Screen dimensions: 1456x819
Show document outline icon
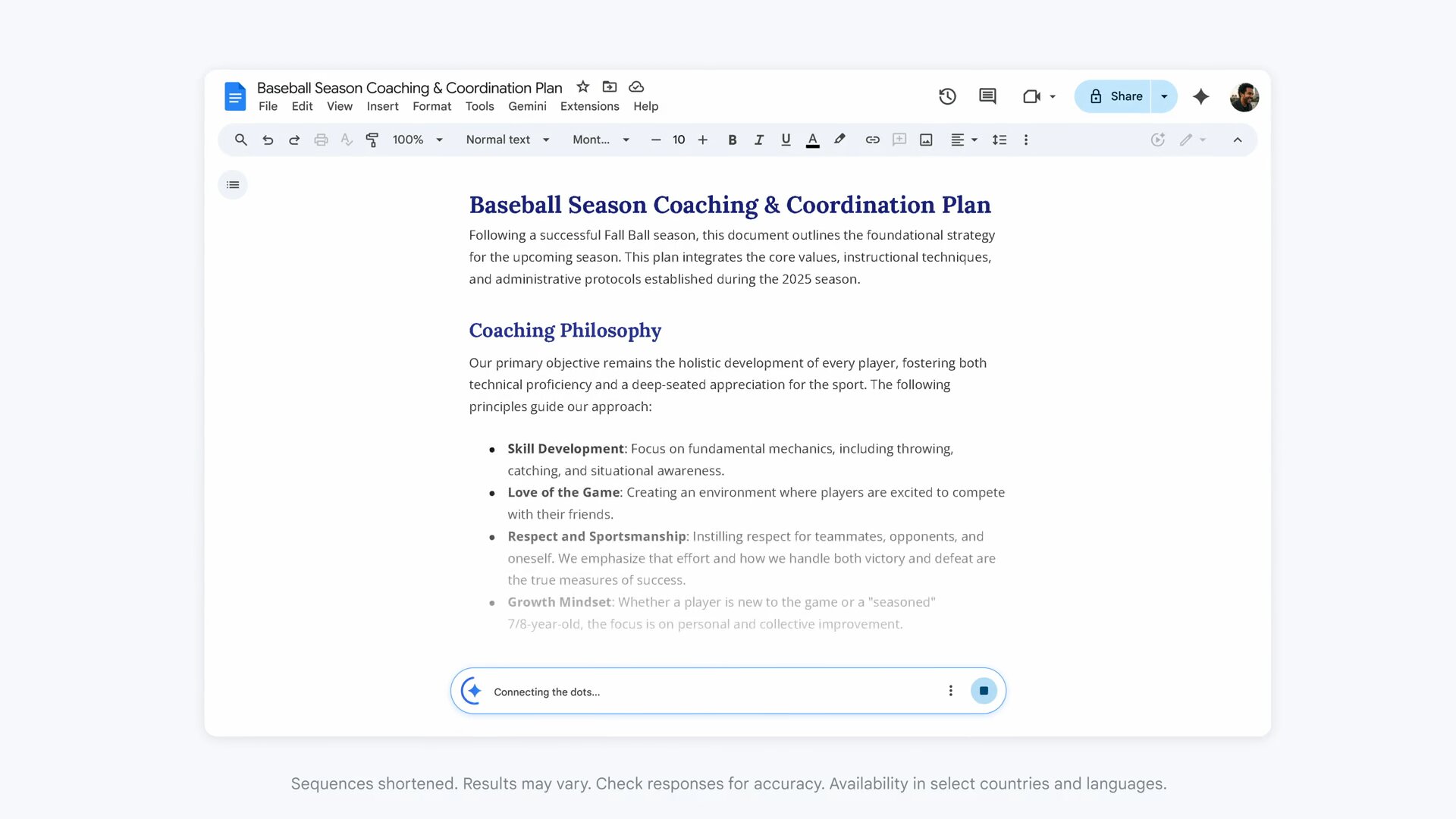[x=233, y=185]
